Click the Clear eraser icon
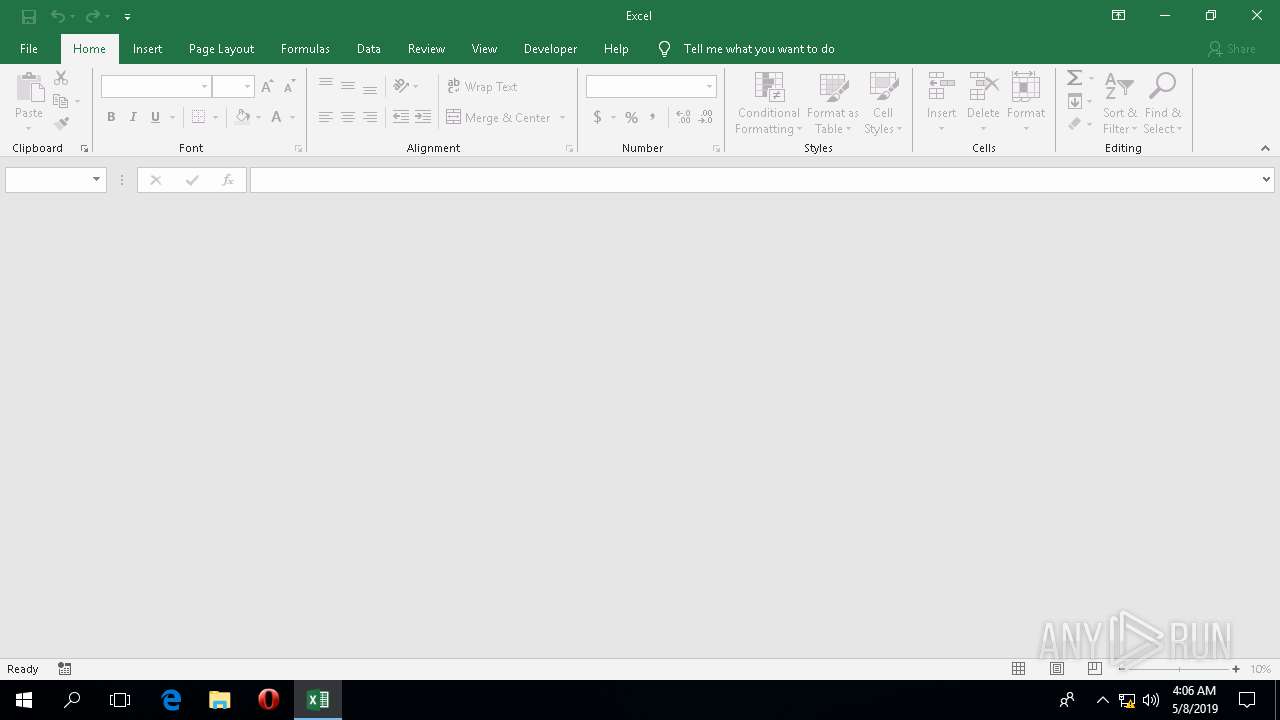Screen dimensions: 1280x720 pos(1074,124)
